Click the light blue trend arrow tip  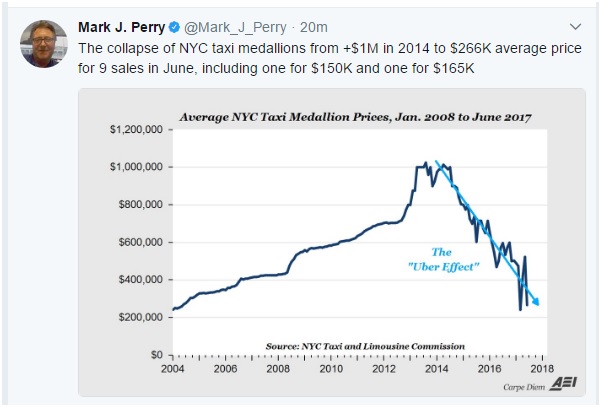(539, 303)
